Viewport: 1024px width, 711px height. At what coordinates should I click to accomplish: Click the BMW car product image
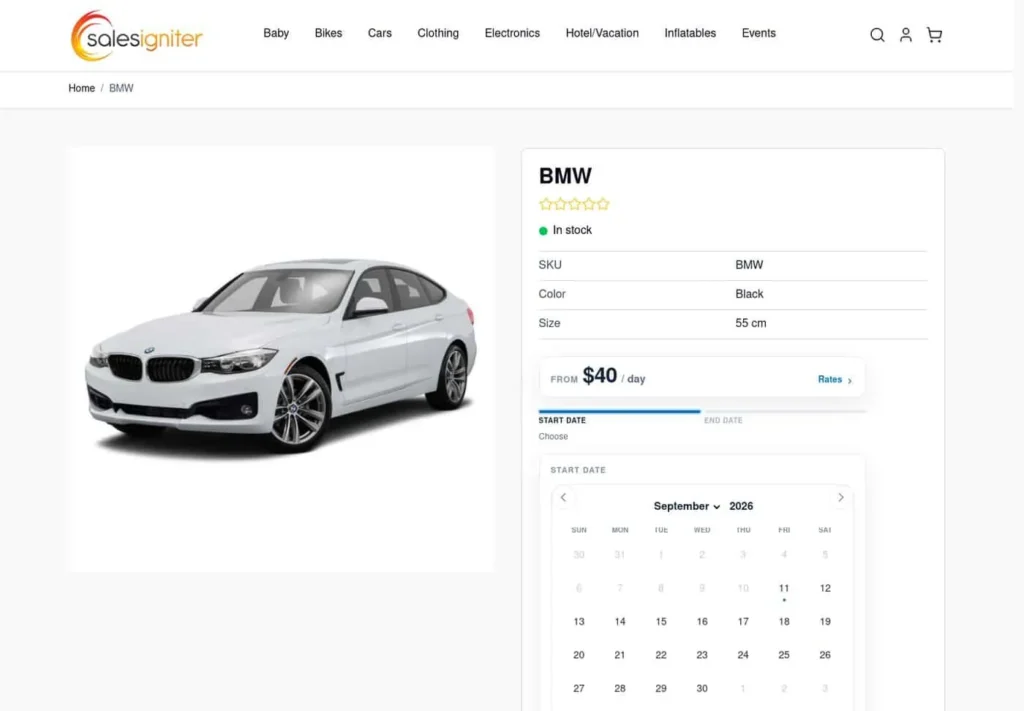(x=281, y=358)
